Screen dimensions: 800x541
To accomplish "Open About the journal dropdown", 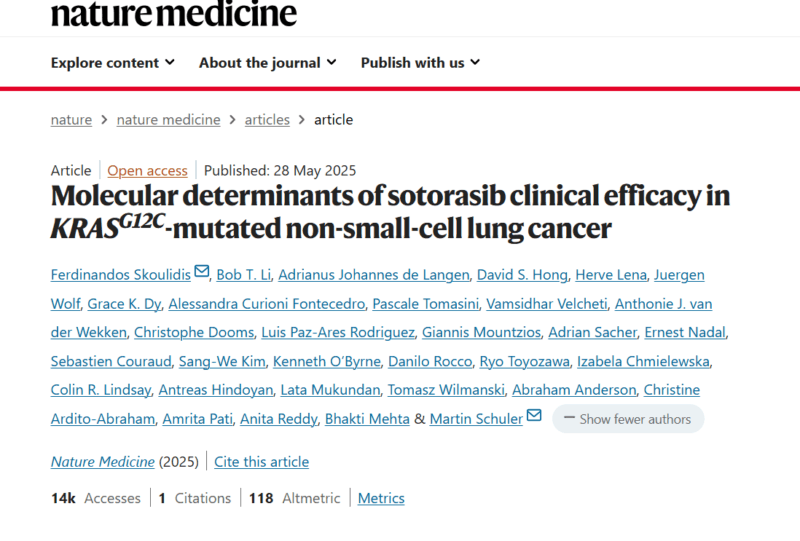I will [268, 63].
